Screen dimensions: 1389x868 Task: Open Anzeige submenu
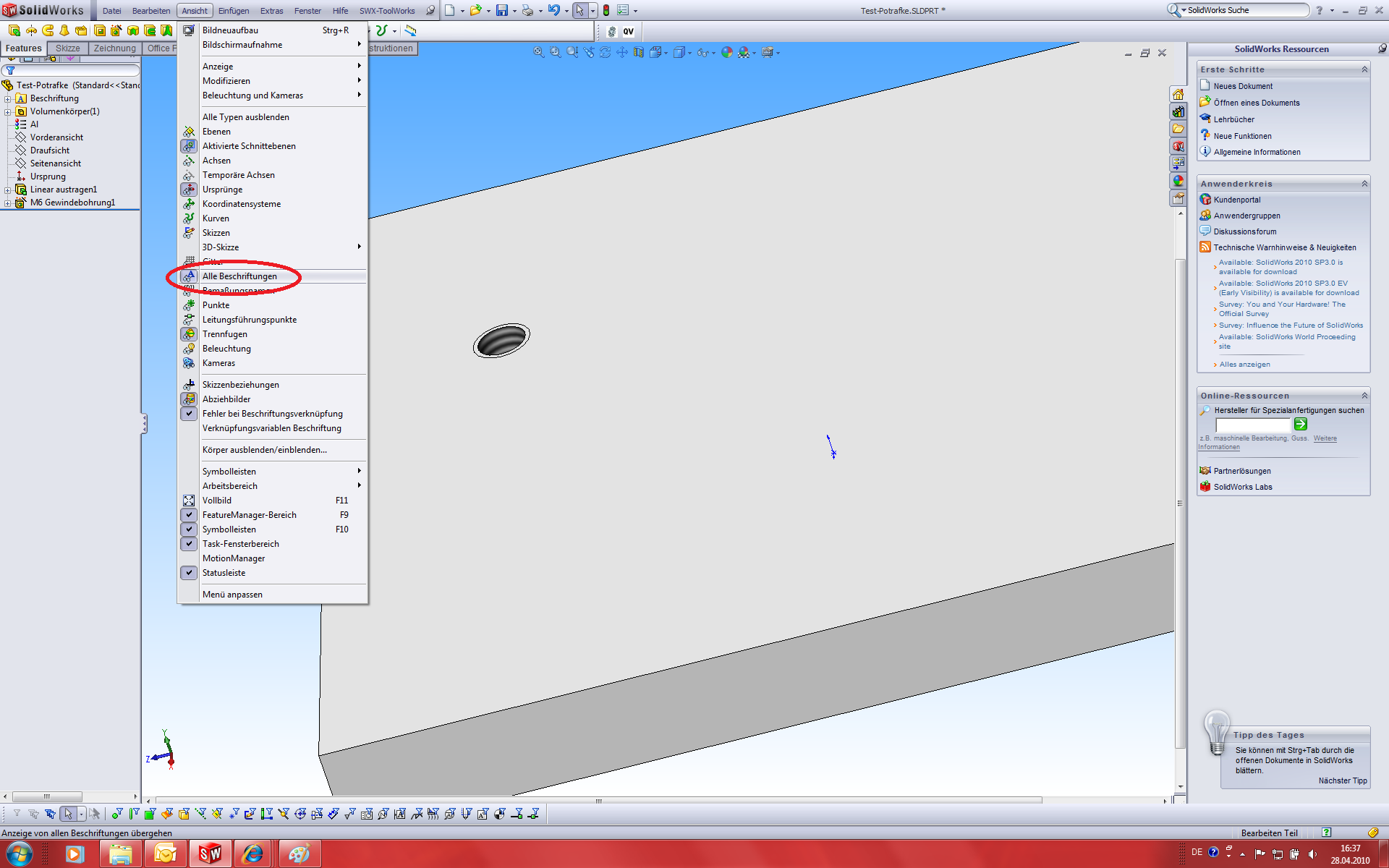pyautogui.click(x=273, y=67)
